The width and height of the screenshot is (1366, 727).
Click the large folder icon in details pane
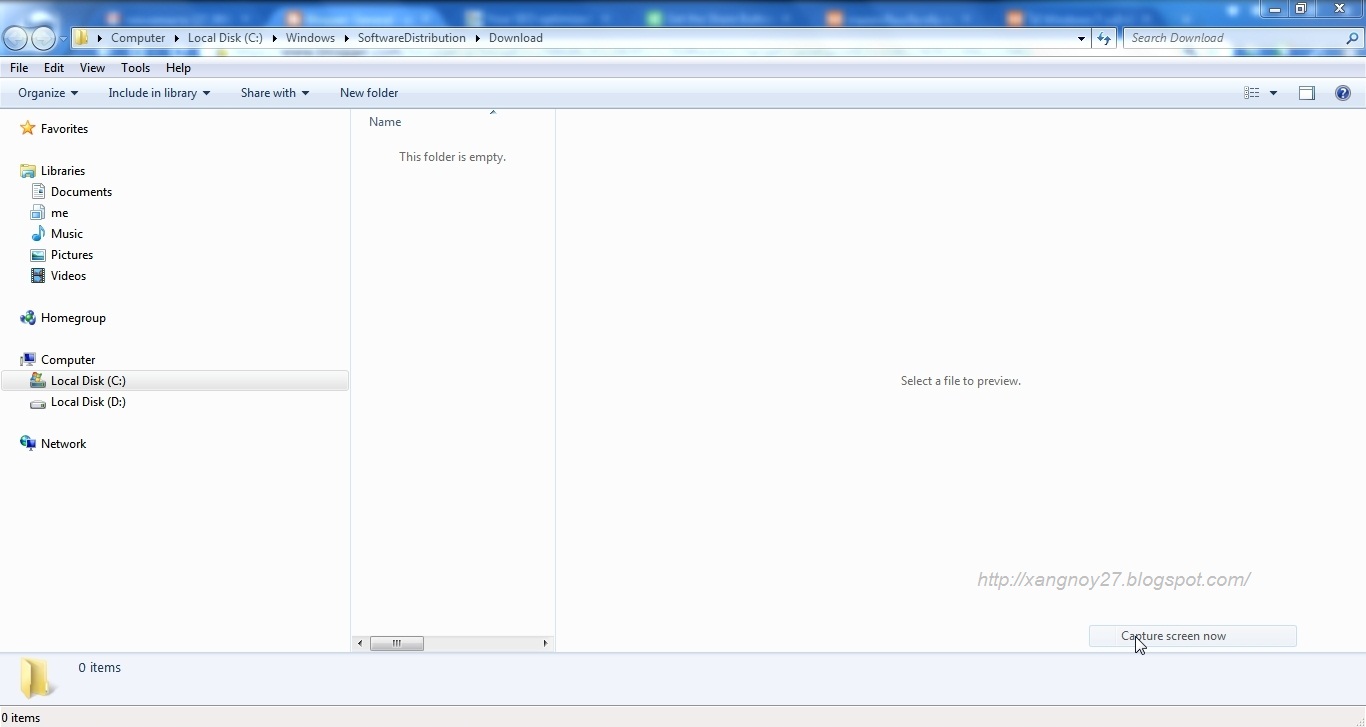point(38,677)
